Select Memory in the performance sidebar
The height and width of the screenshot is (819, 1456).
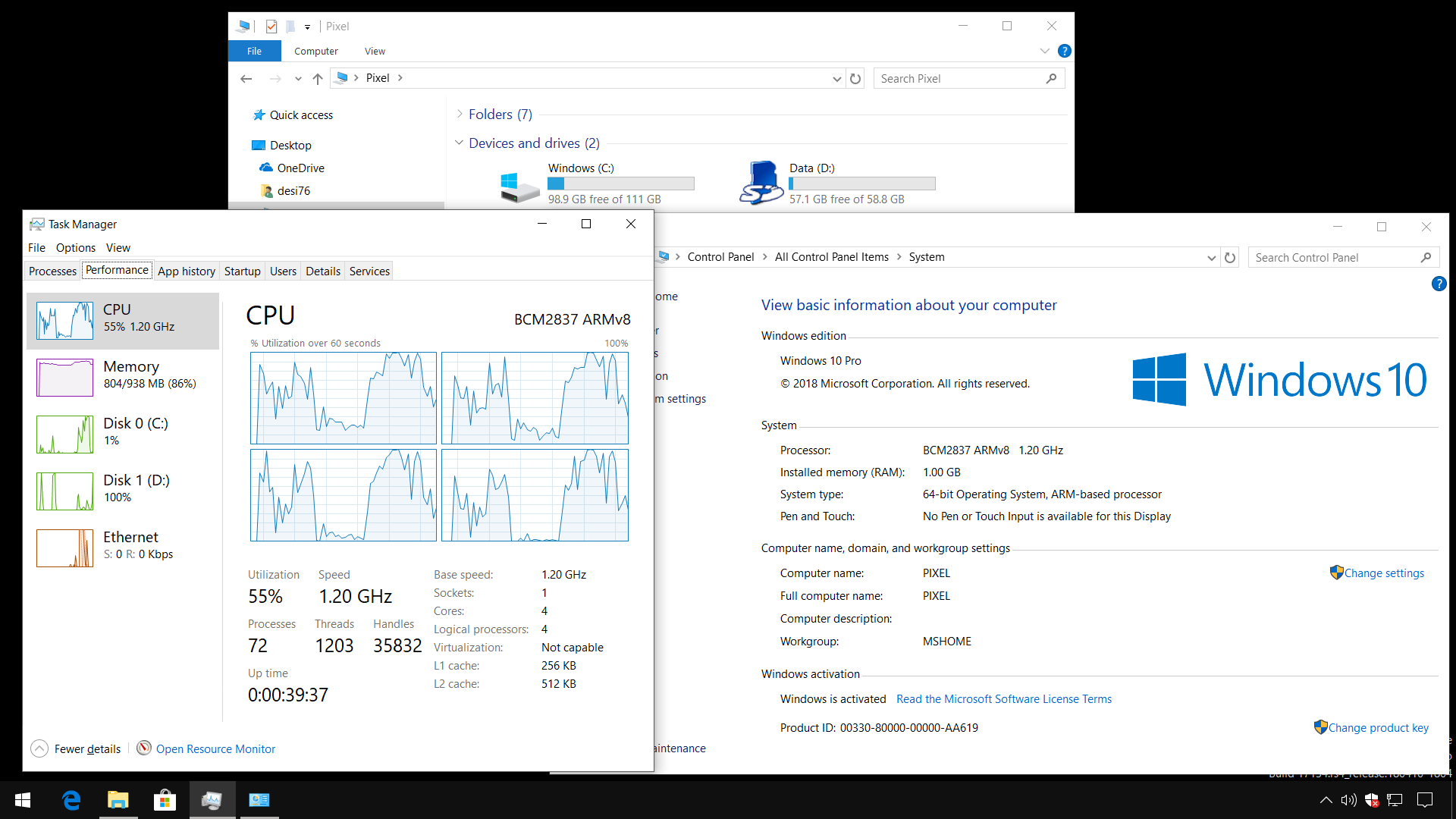tap(123, 378)
